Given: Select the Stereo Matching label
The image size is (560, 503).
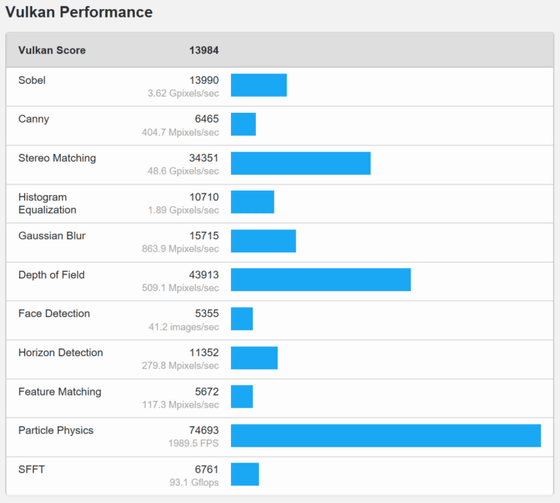Looking at the screenshot, I should [57, 158].
